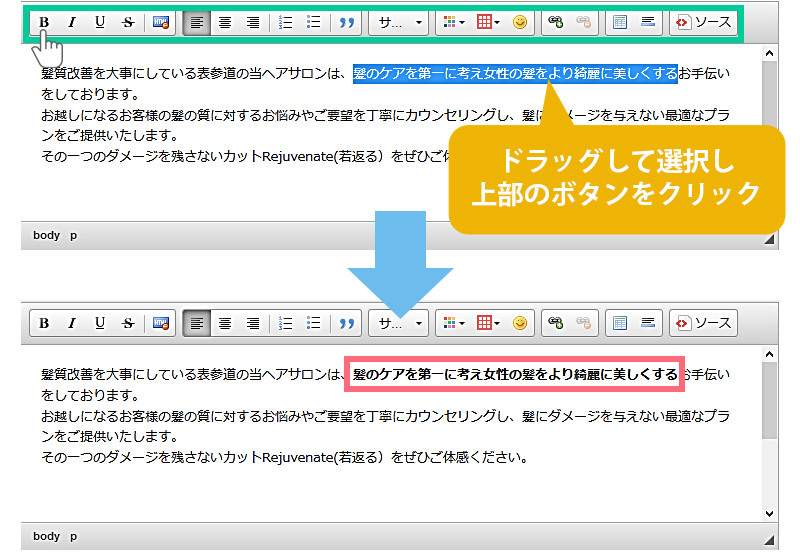This screenshot has width=800, height=559.
Task: Click ソース button in top editor
Action: click(703, 23)
